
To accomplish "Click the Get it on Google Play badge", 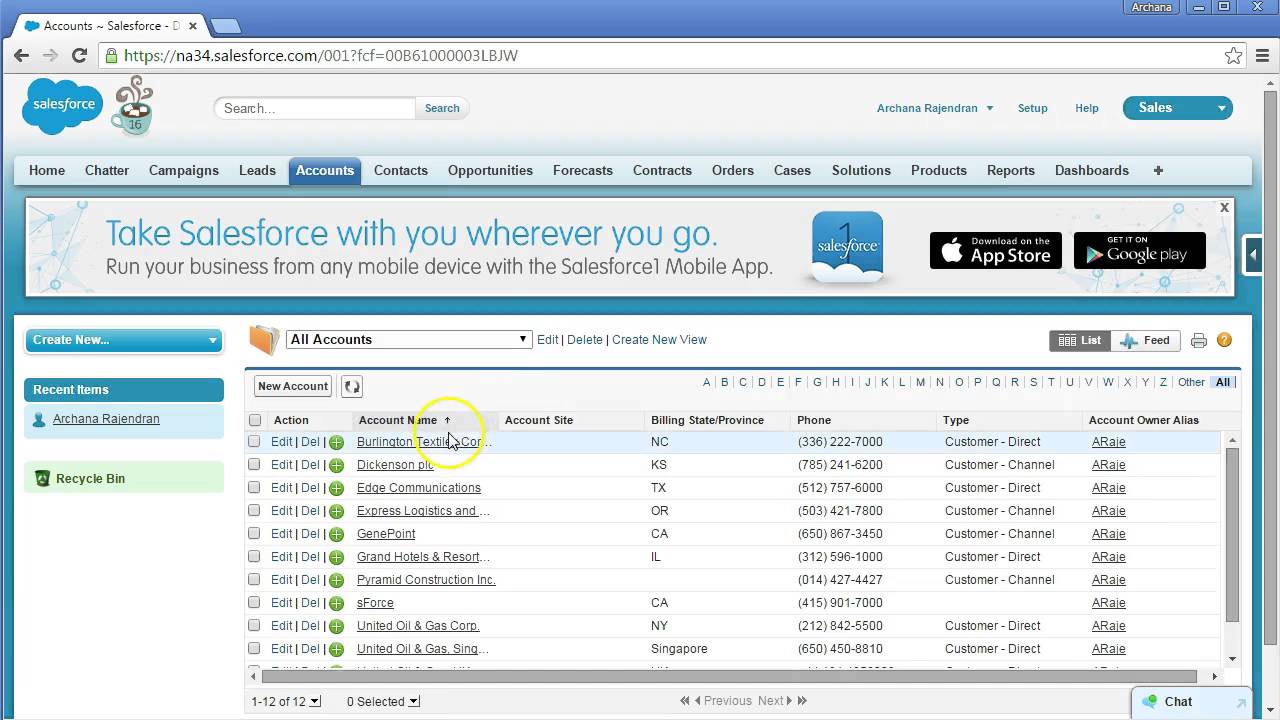I will pos(1139,251).
